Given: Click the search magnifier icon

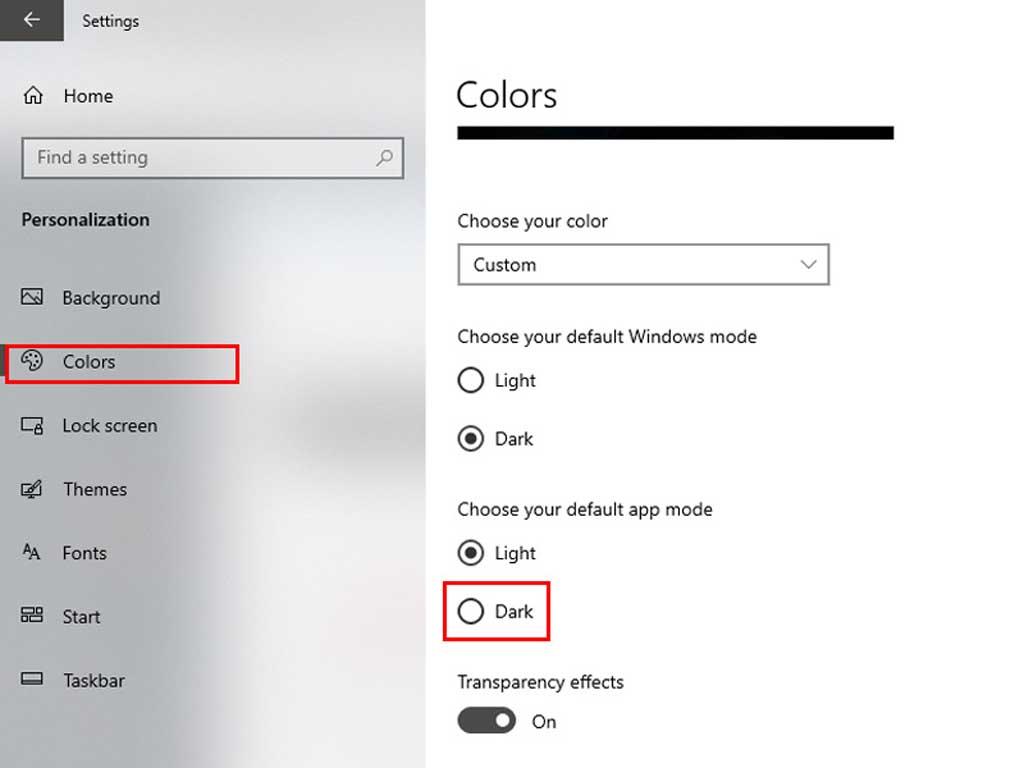Looking at the screenshot, I should click(384, 158).
